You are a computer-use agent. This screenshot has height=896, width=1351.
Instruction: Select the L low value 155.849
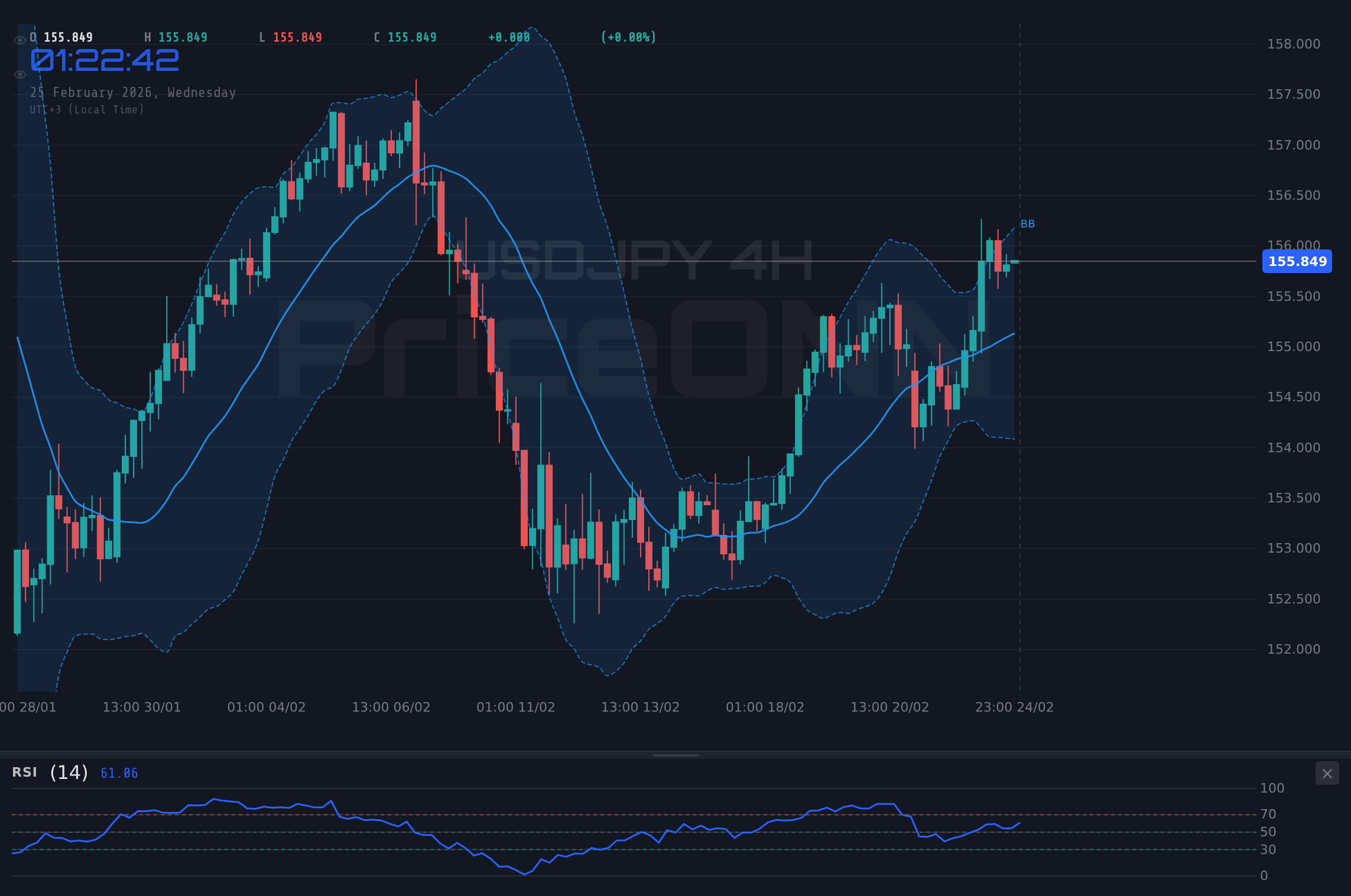(298, 37)
